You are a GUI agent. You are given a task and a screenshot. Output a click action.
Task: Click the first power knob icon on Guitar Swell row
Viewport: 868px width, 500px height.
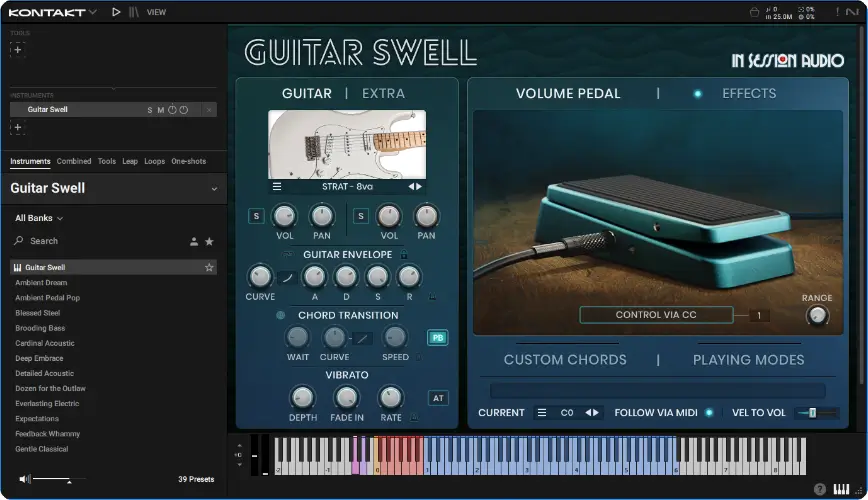click(x=172, y=110)
